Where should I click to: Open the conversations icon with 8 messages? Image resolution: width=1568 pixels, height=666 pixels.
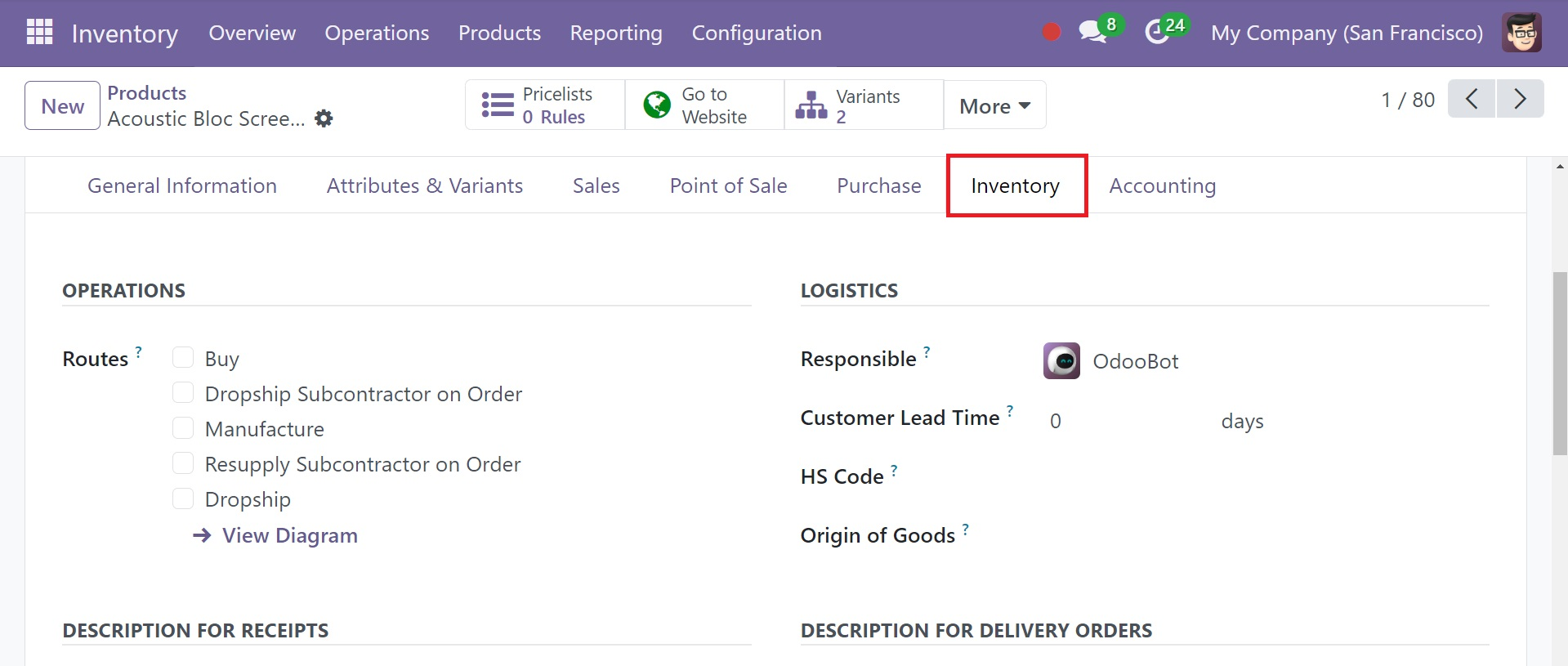(1092, 33)
